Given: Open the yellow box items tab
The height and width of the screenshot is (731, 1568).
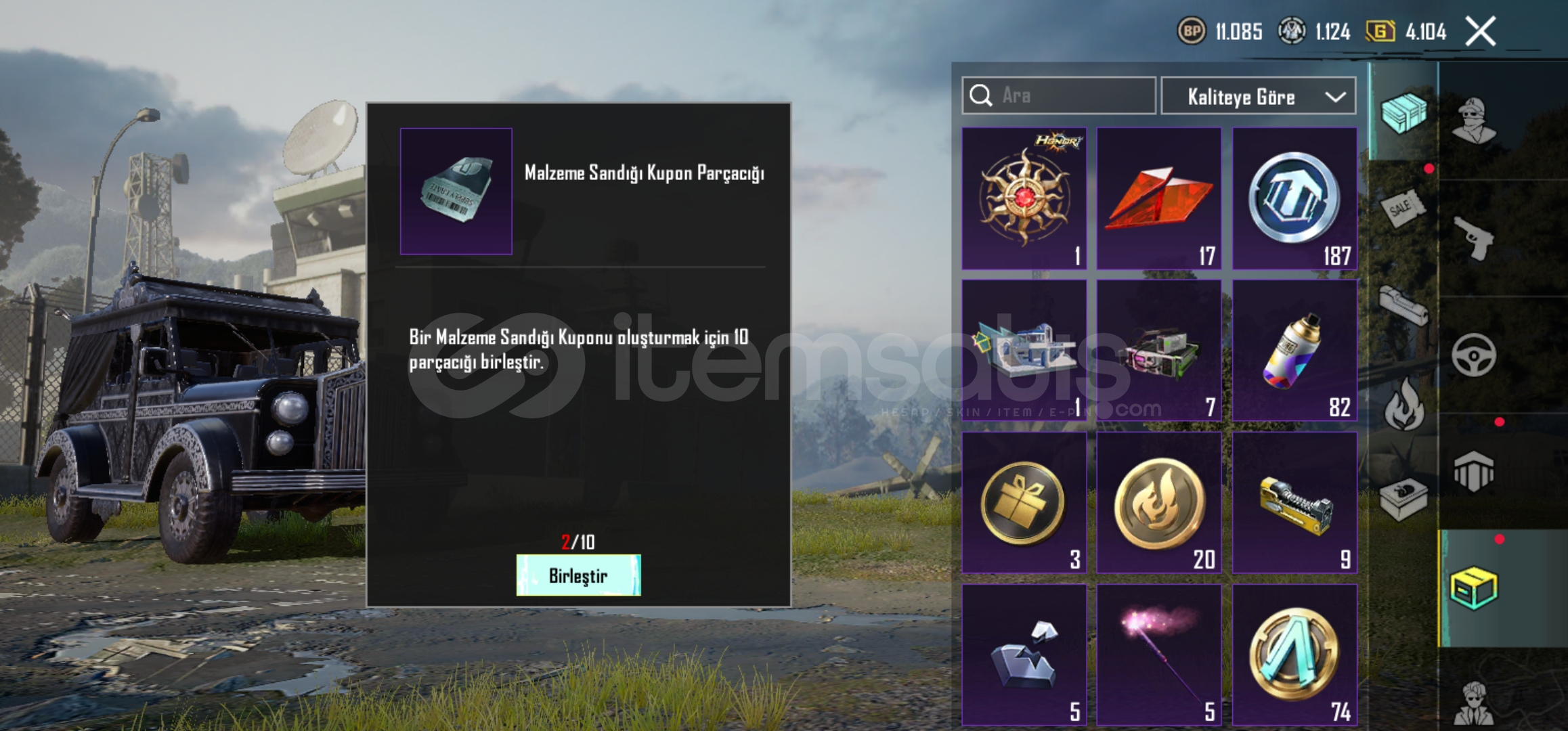Looking at the screenshot, I should 1474,589.
